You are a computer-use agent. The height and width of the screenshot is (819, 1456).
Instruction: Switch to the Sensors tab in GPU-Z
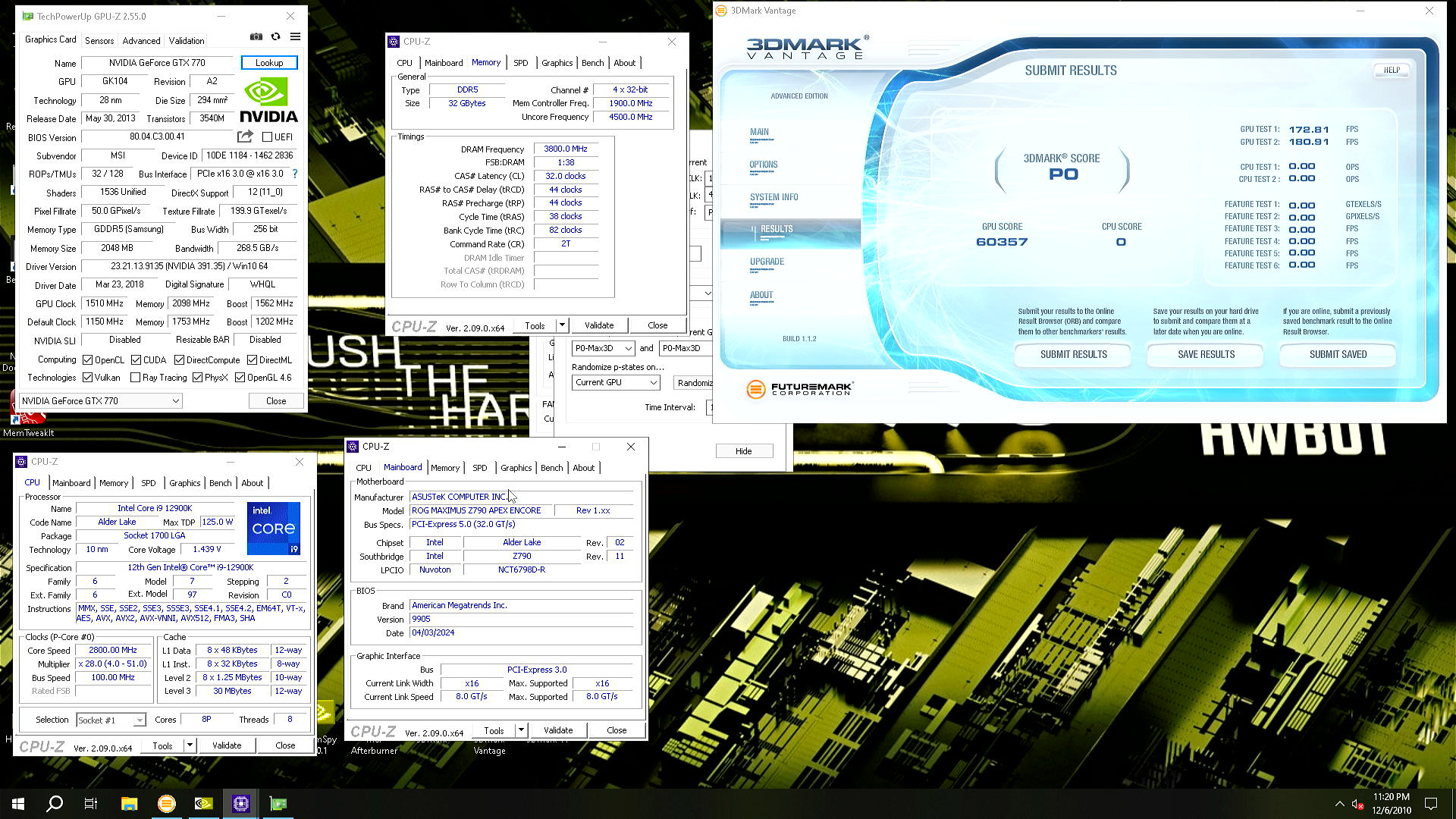coord(99,41)
